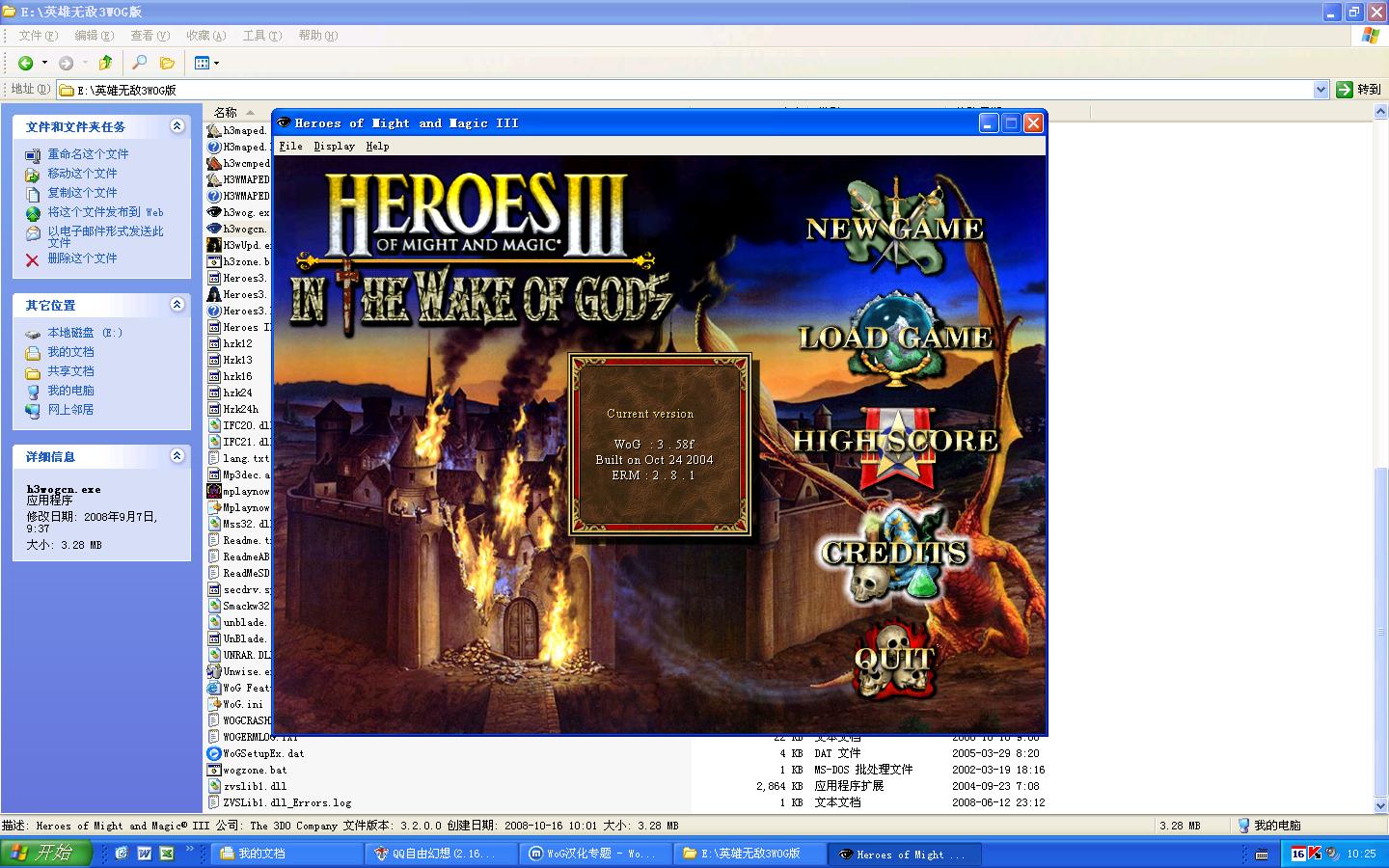Expand the address bar dropdown arrow

[x=1321, y=90]
